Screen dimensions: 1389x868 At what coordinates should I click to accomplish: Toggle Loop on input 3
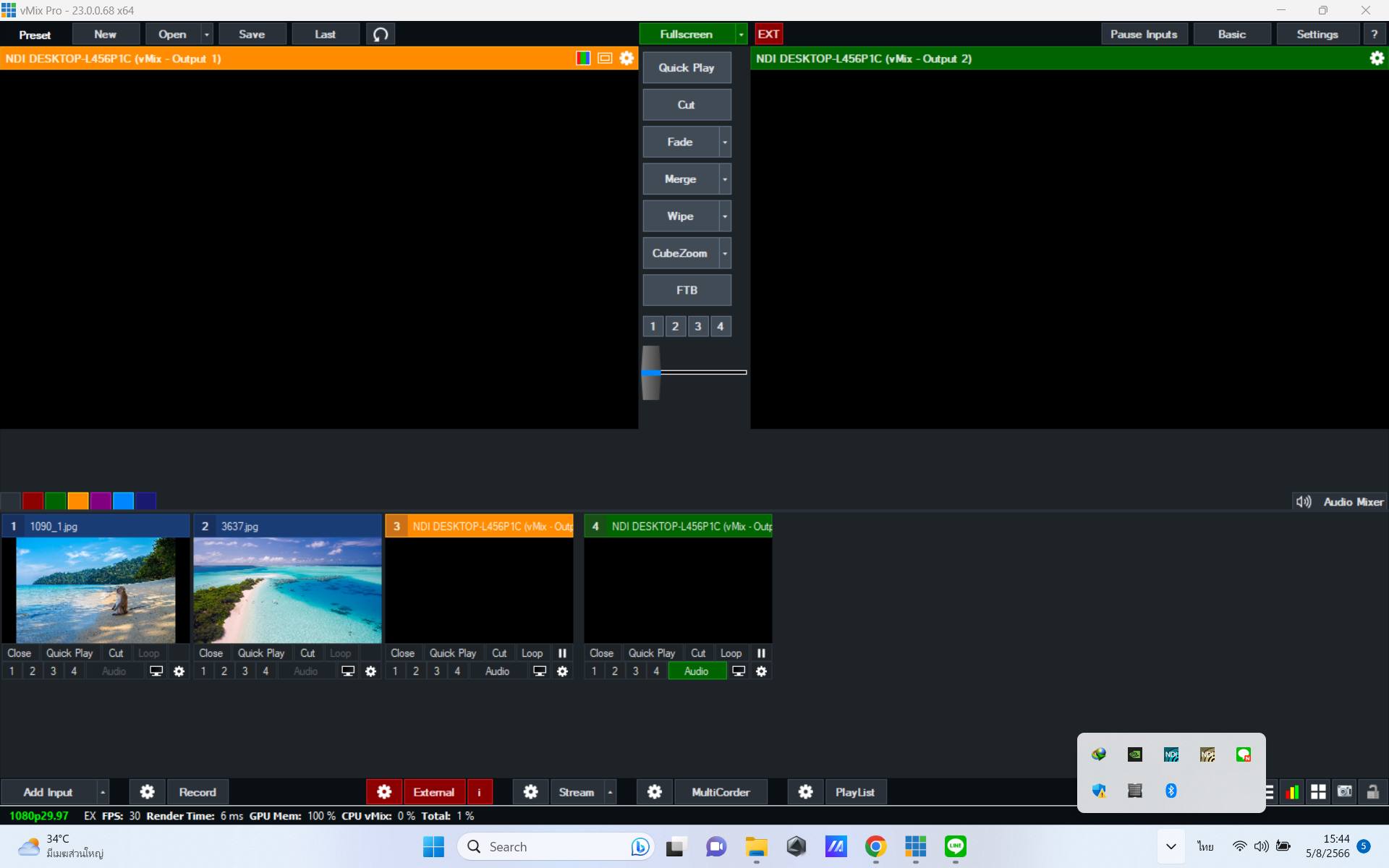click(532, 653)
